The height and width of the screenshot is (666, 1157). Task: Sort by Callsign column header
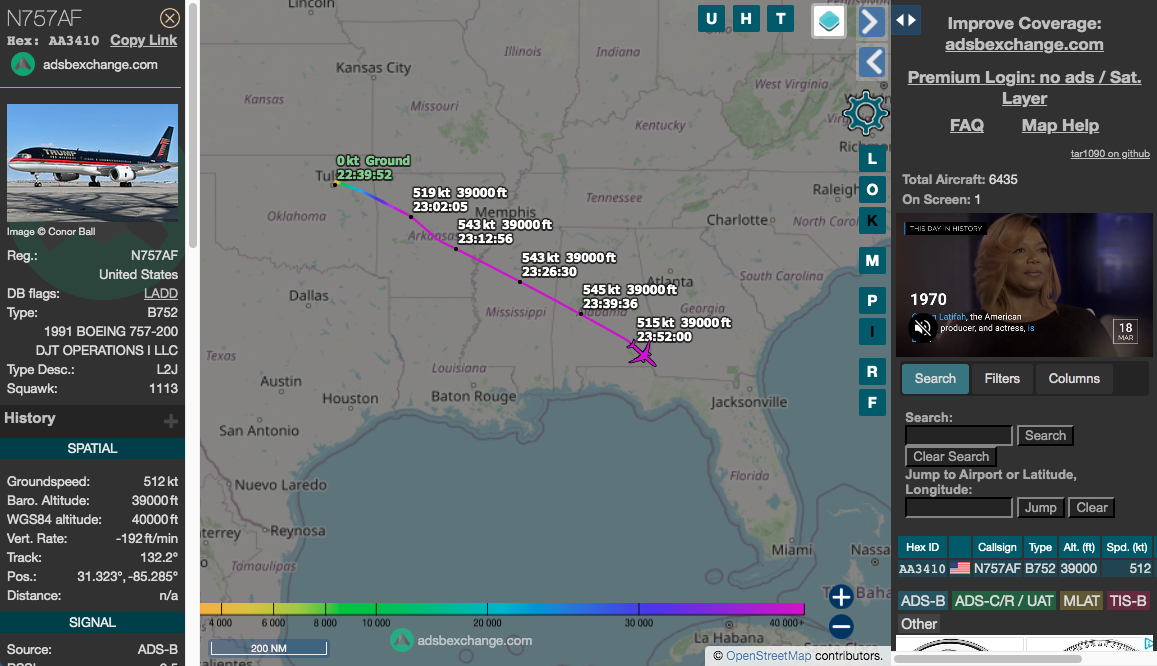(x=997, y=547)
